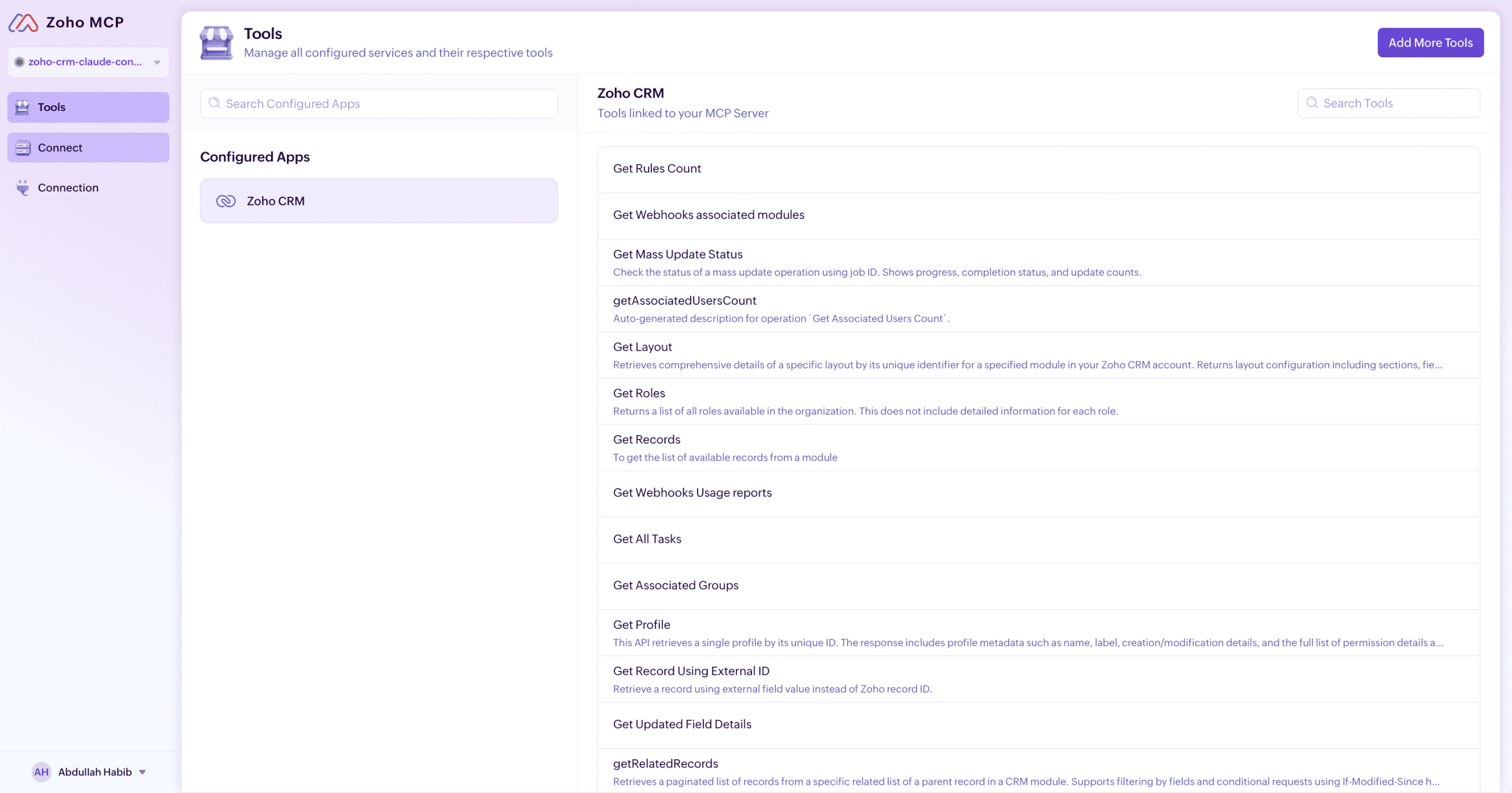Click the Connect icon in the sidebar

(22, 147)
